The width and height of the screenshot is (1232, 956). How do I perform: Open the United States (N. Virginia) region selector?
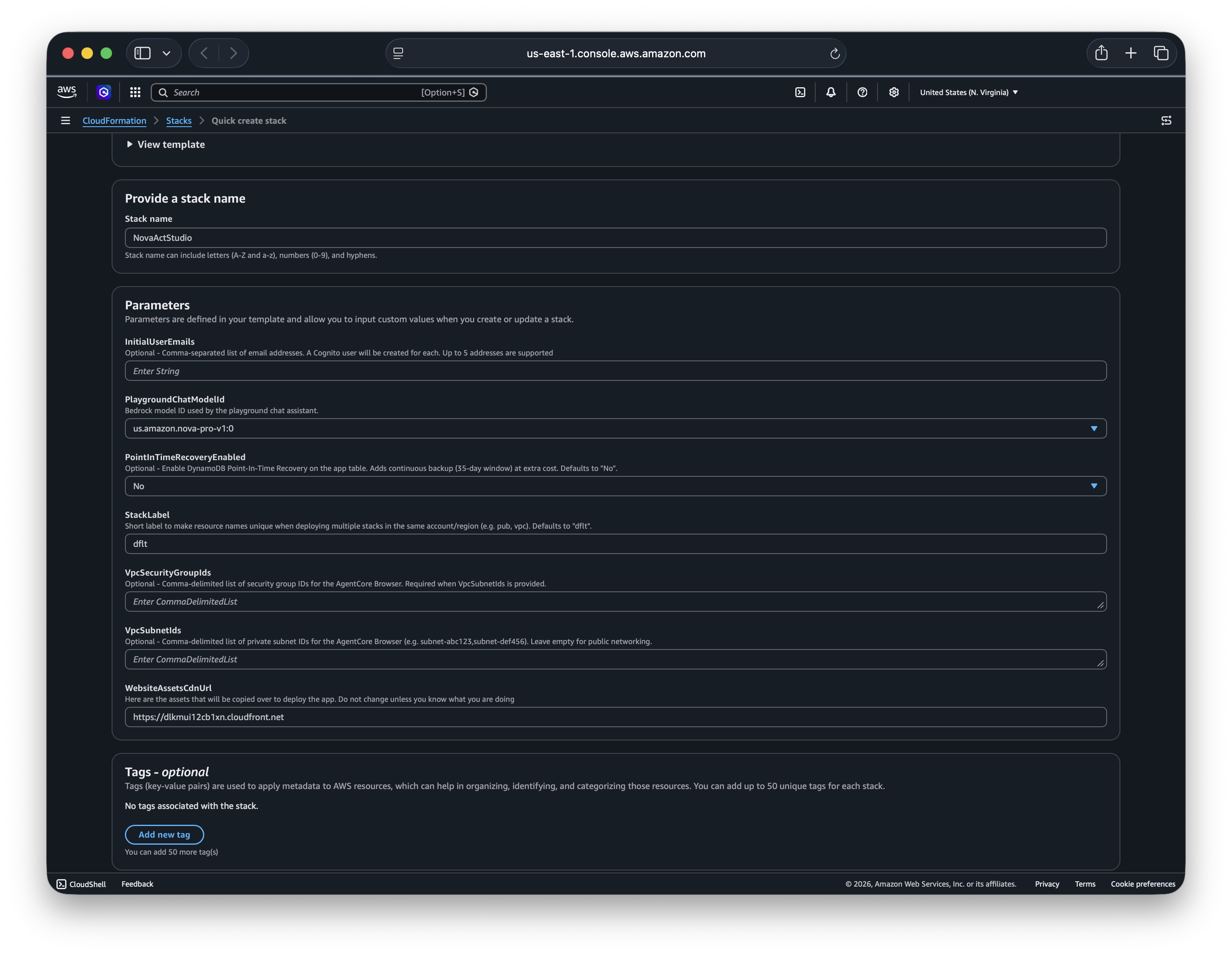tap(968, 92)
